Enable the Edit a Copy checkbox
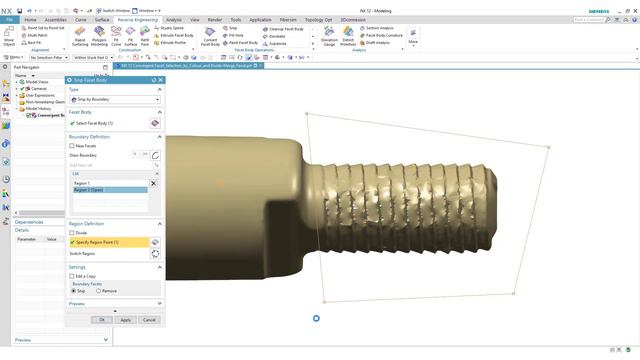The image size is (640, 360). 72,276
